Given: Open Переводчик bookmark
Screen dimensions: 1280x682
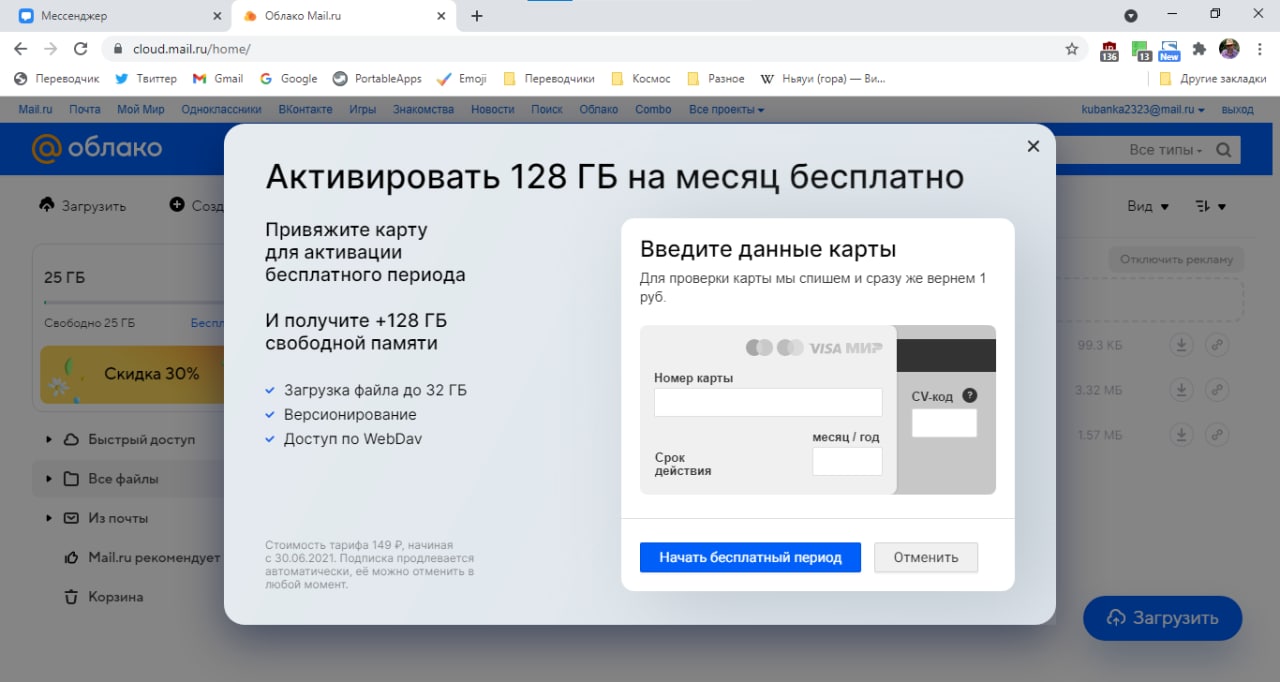Looking at the screenshot, I should pyautogui.click(x=57, y=78).
